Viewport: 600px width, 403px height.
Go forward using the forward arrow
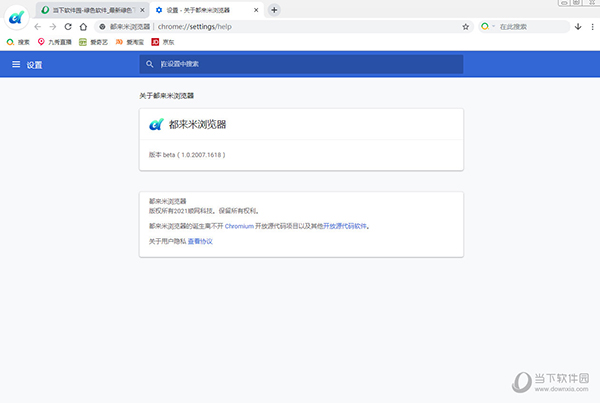(53, 27)
